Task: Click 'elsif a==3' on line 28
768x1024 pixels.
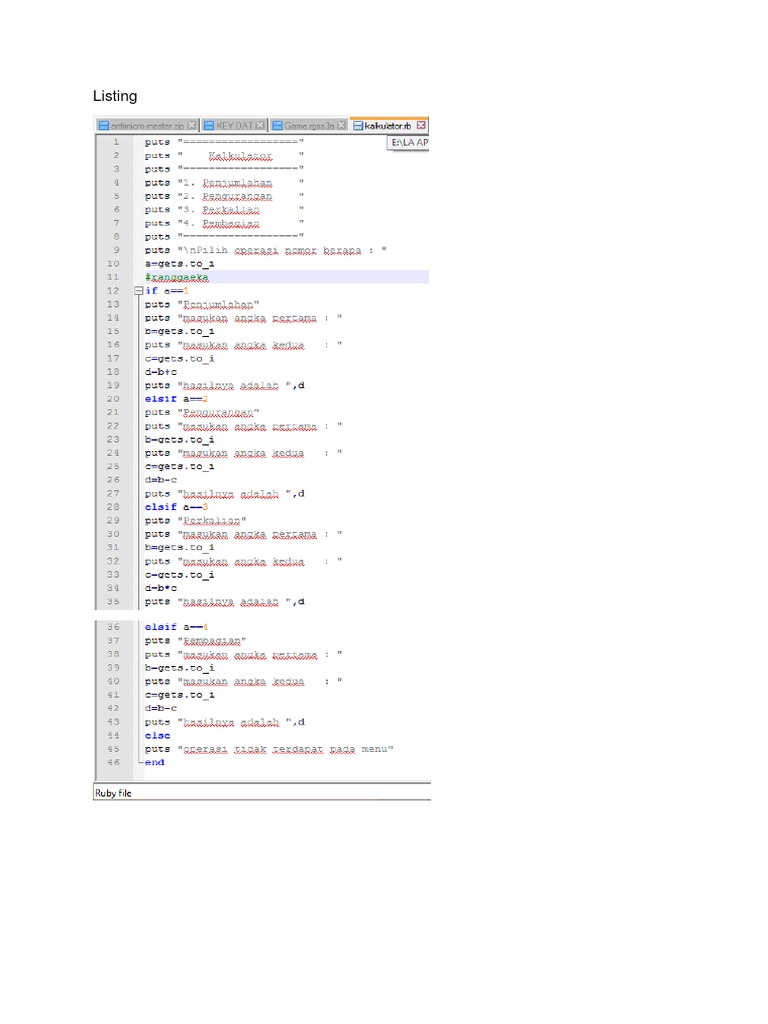Action: tap(176, 507)
